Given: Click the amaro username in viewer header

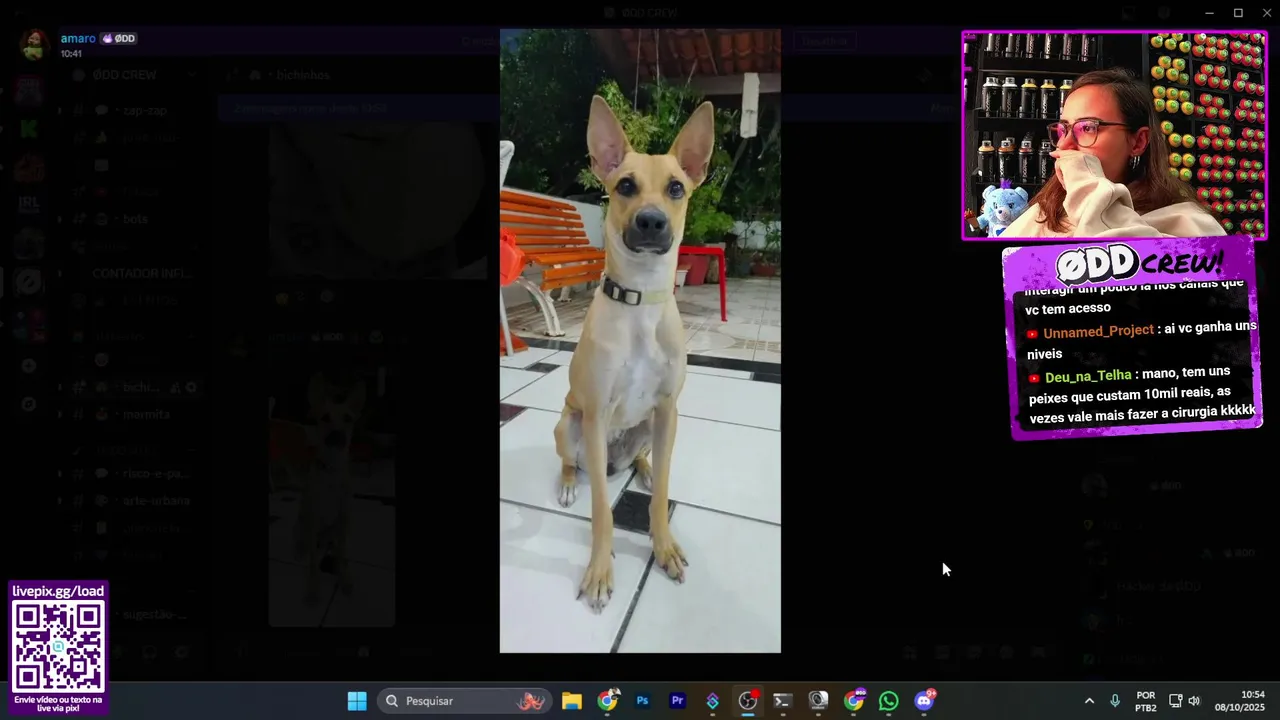Looking at the screenshot, I should [78, 38].
